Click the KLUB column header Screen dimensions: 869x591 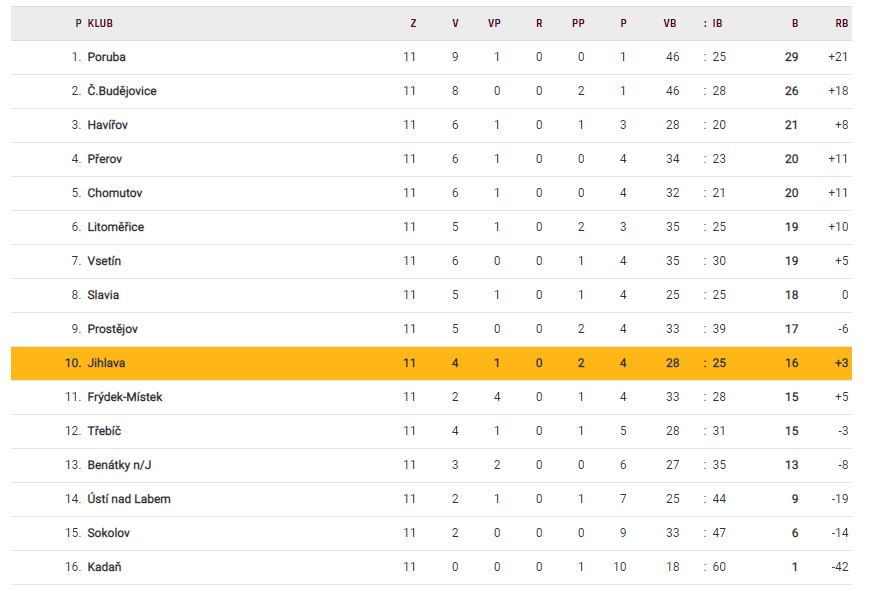[101, 23]
